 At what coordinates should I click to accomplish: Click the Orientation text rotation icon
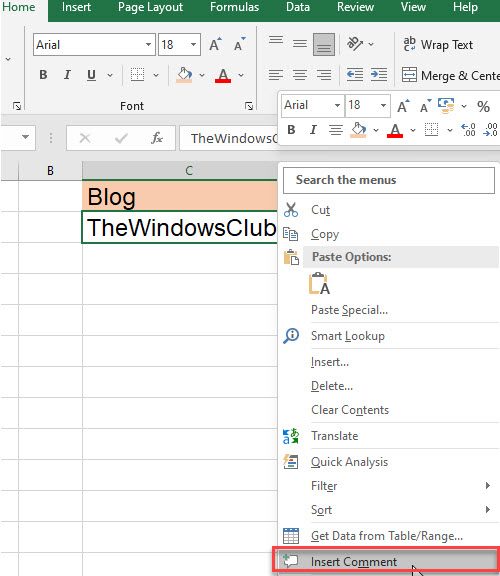click(355, 44)
